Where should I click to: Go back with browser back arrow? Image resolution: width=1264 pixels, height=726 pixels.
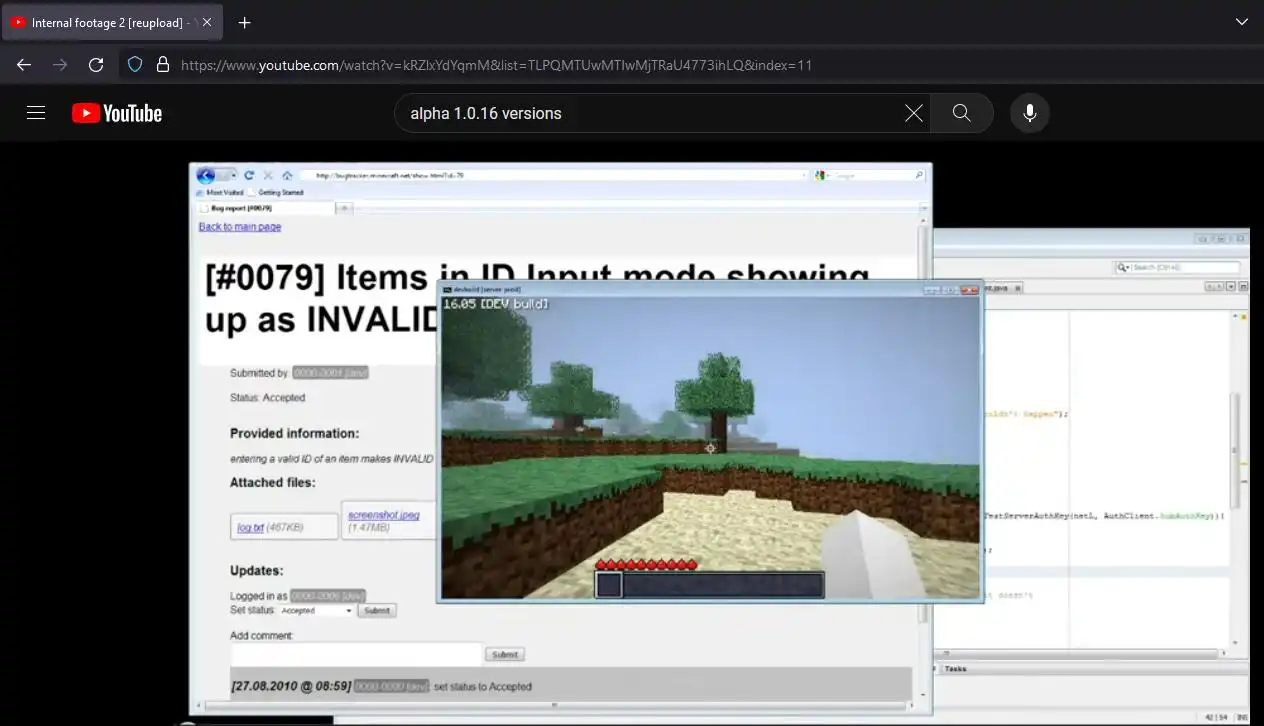(x=24, y=65)
